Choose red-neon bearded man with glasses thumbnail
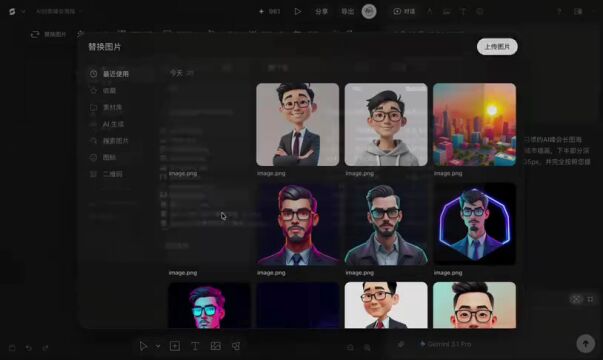This screenshot has width=603, height=360. point(298,224)
